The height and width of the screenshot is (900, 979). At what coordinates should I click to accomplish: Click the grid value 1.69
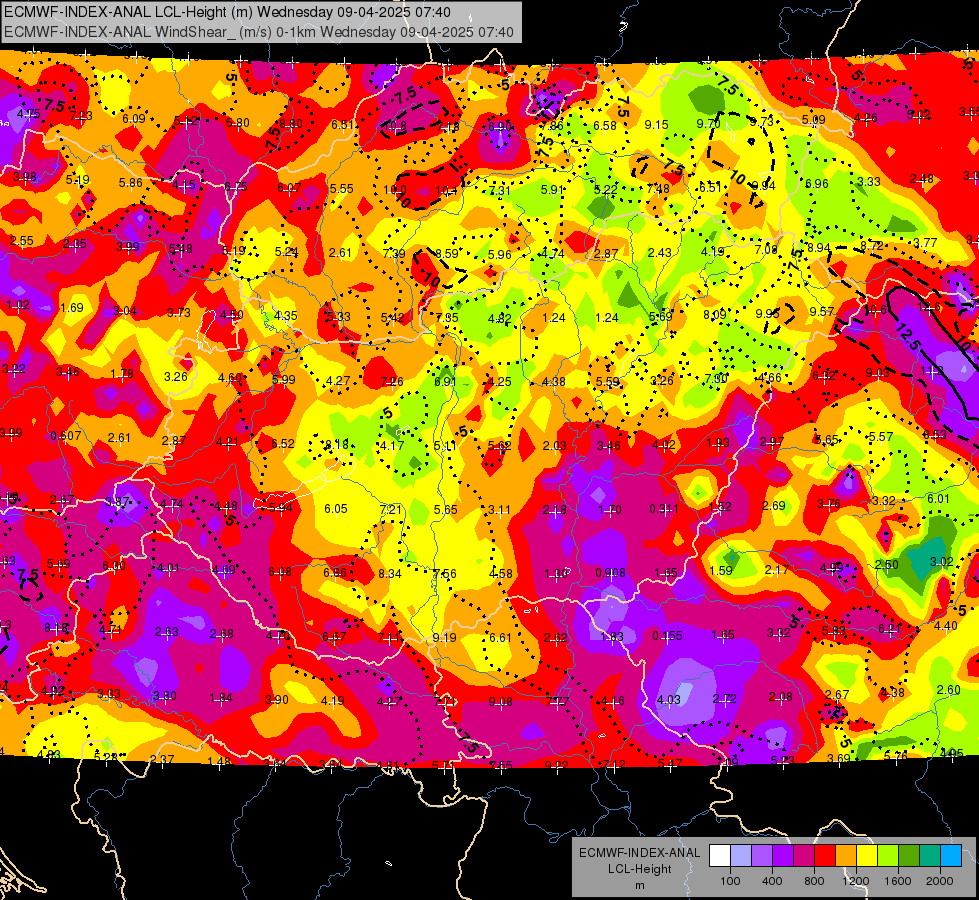(72, 307)
